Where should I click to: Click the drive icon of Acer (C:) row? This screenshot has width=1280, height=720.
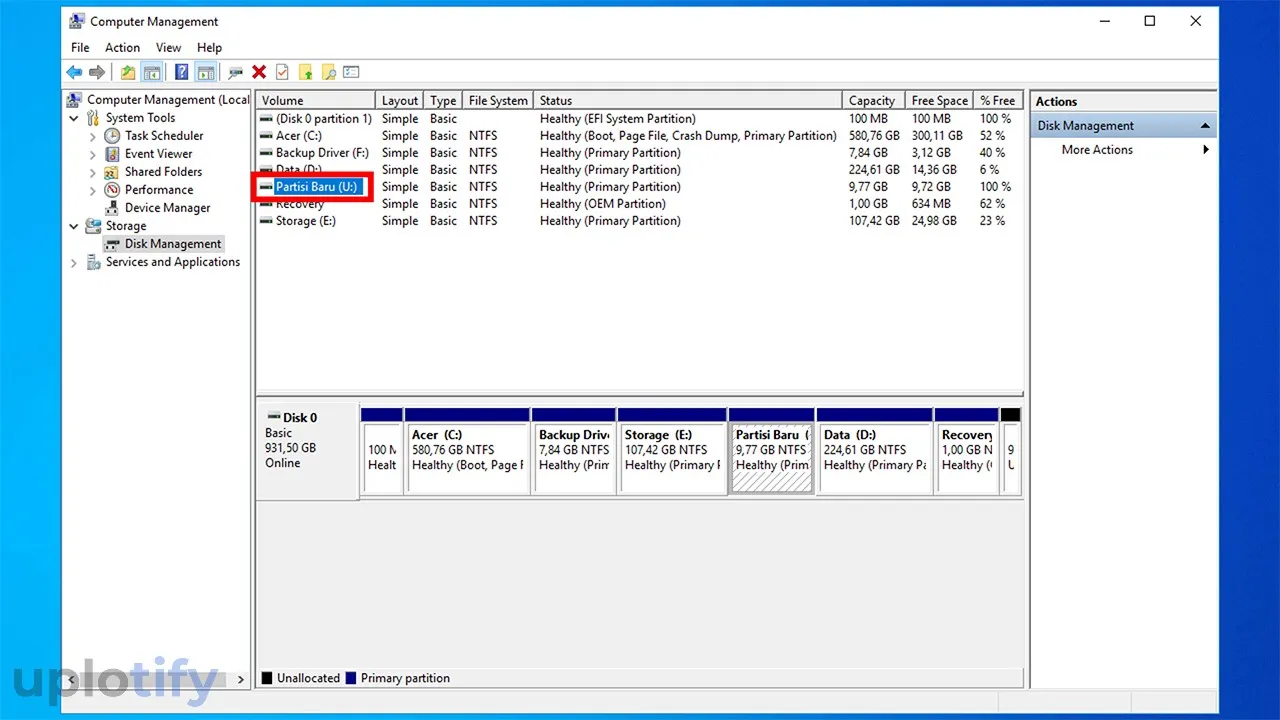click(266, 136)
